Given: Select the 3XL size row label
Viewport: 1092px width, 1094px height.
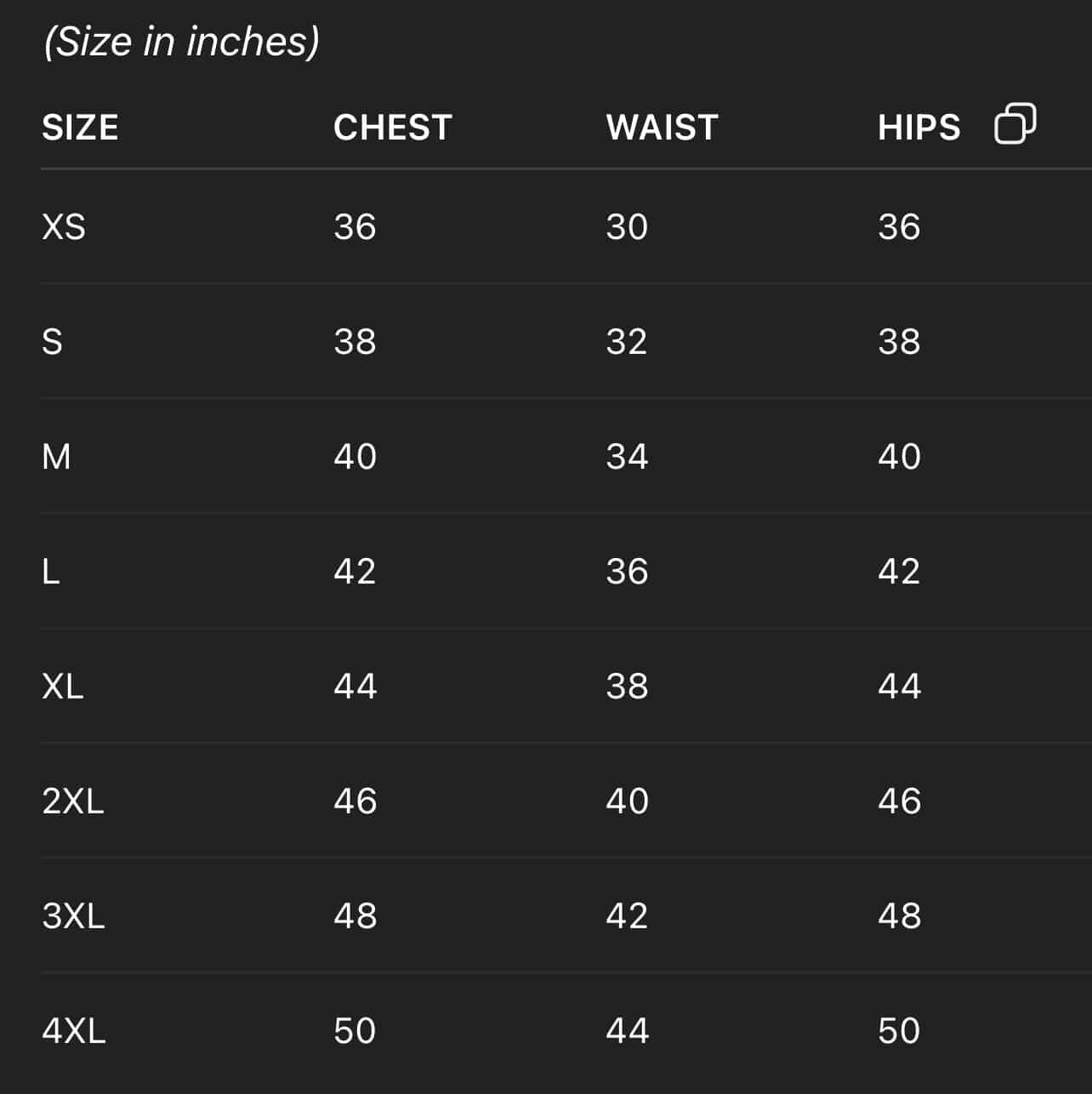Looking at the screenshot, I should 73,916.
